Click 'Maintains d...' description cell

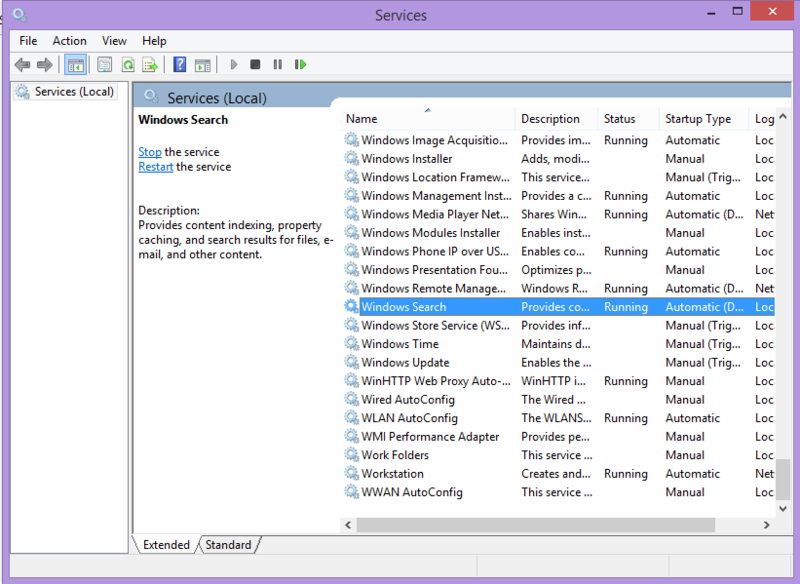(x=556, y=344)
